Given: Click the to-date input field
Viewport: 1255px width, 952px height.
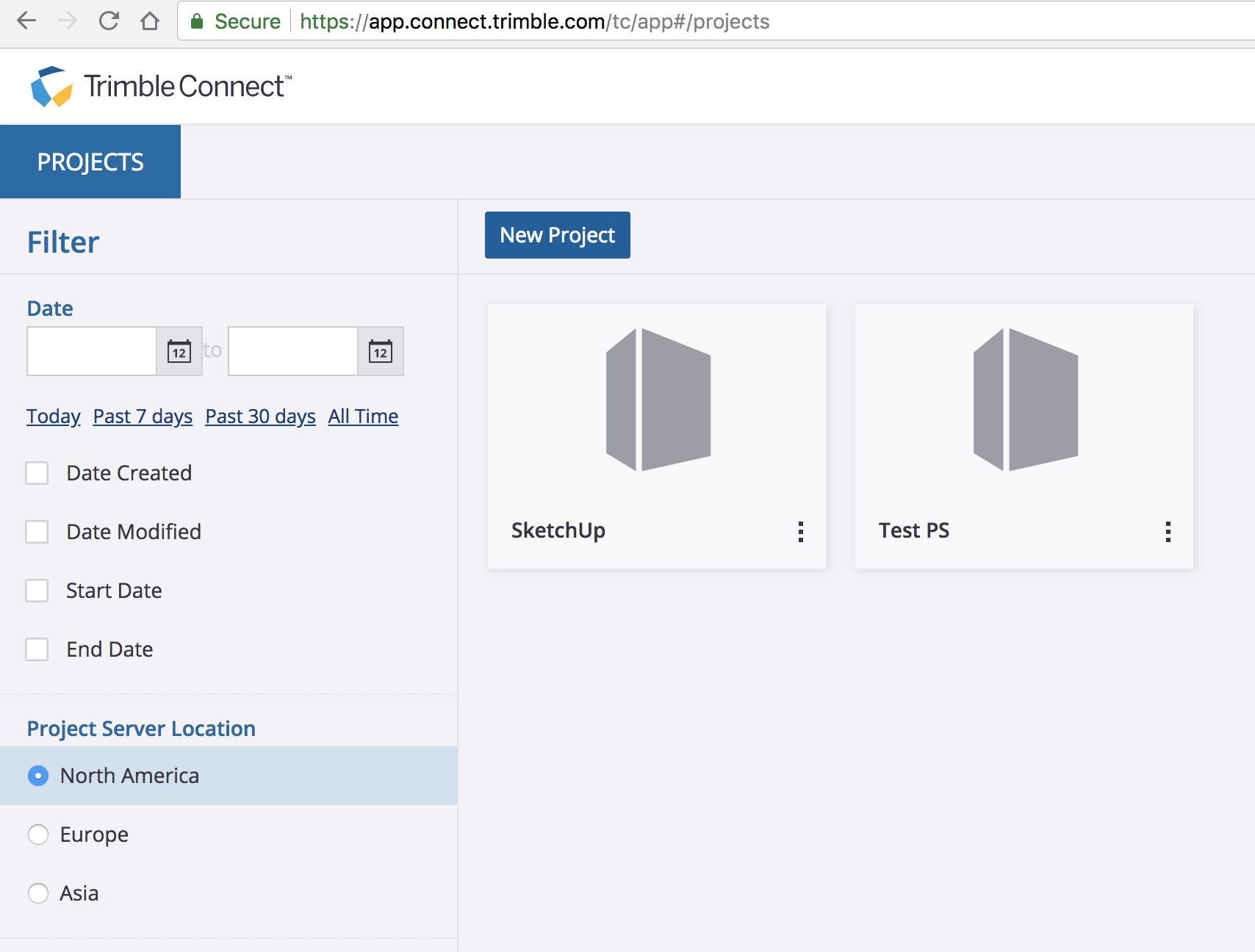Looking at the screenshot, I should coord(293,351).
